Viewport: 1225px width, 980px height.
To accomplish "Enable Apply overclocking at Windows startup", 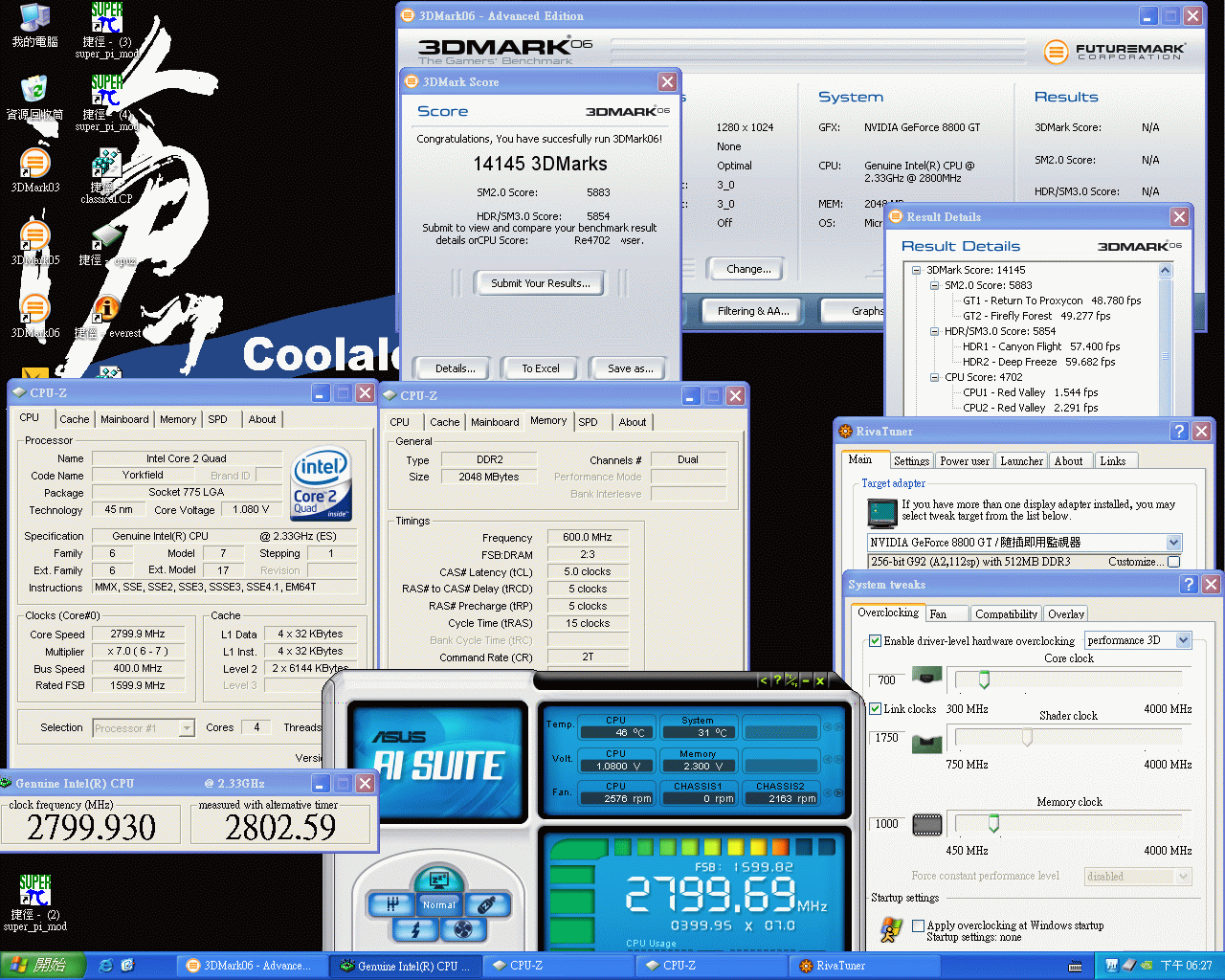I will [919, 925].
